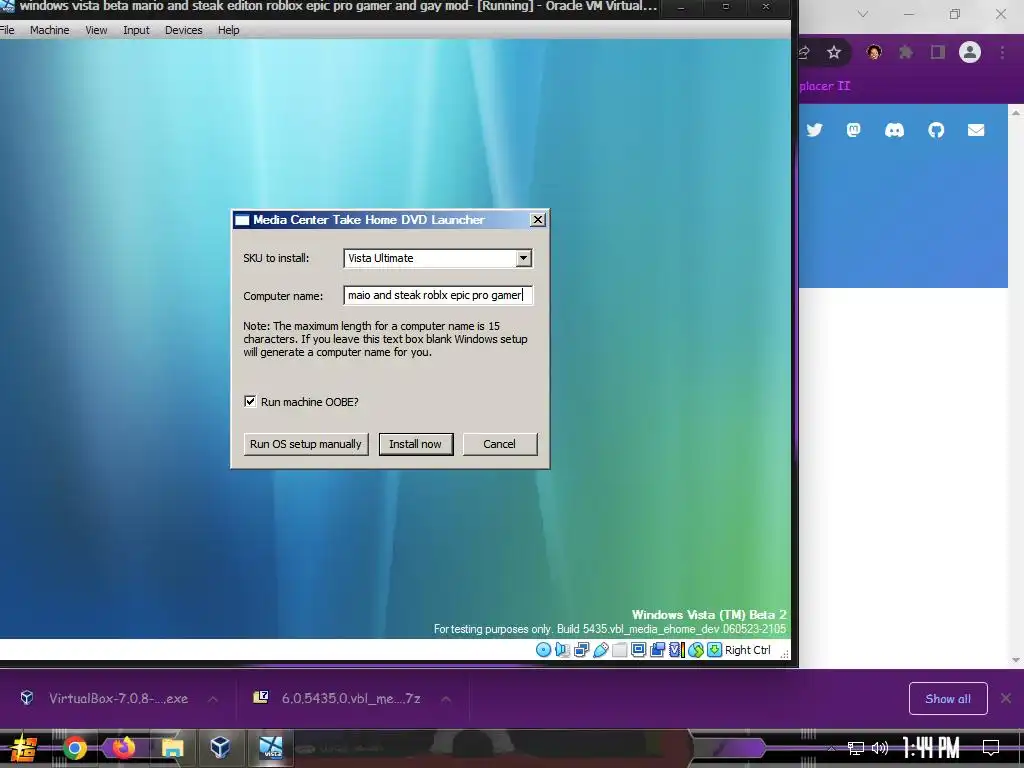Viewport: 1024px width, 768px height.
Task: Click the Discord icon in the browser page
Action: [x=894, y=131]
